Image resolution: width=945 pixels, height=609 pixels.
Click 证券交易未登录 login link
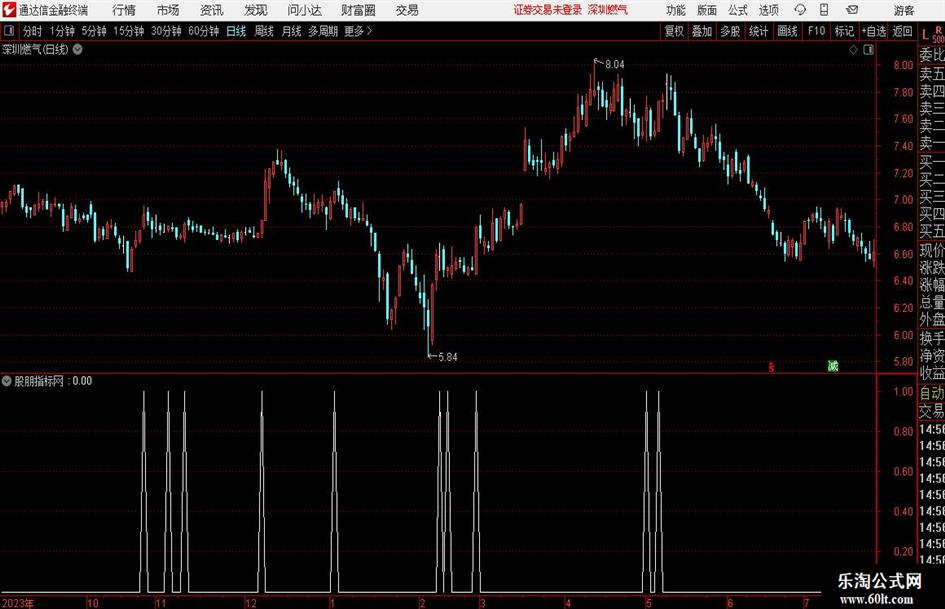548,10
